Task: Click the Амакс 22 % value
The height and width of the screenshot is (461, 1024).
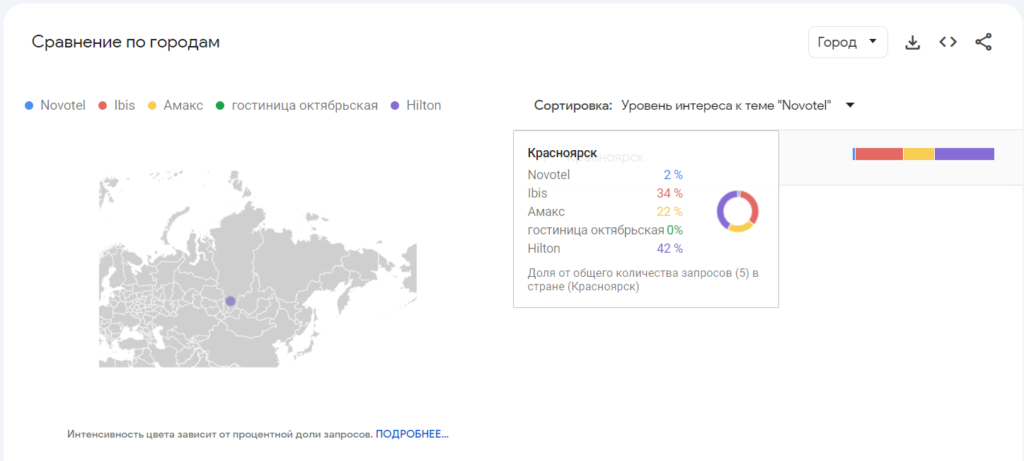Action: pos(669,212)
